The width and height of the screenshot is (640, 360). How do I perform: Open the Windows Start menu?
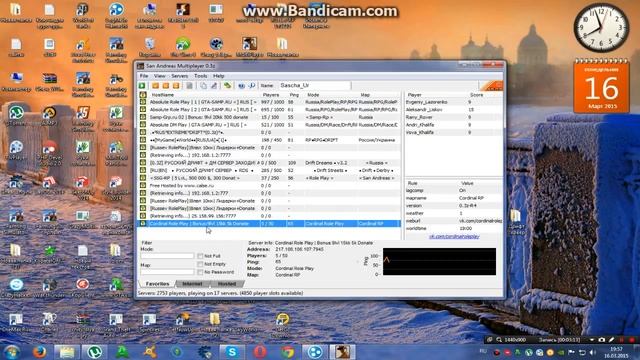pyautogui.click(x=12, y=352)
